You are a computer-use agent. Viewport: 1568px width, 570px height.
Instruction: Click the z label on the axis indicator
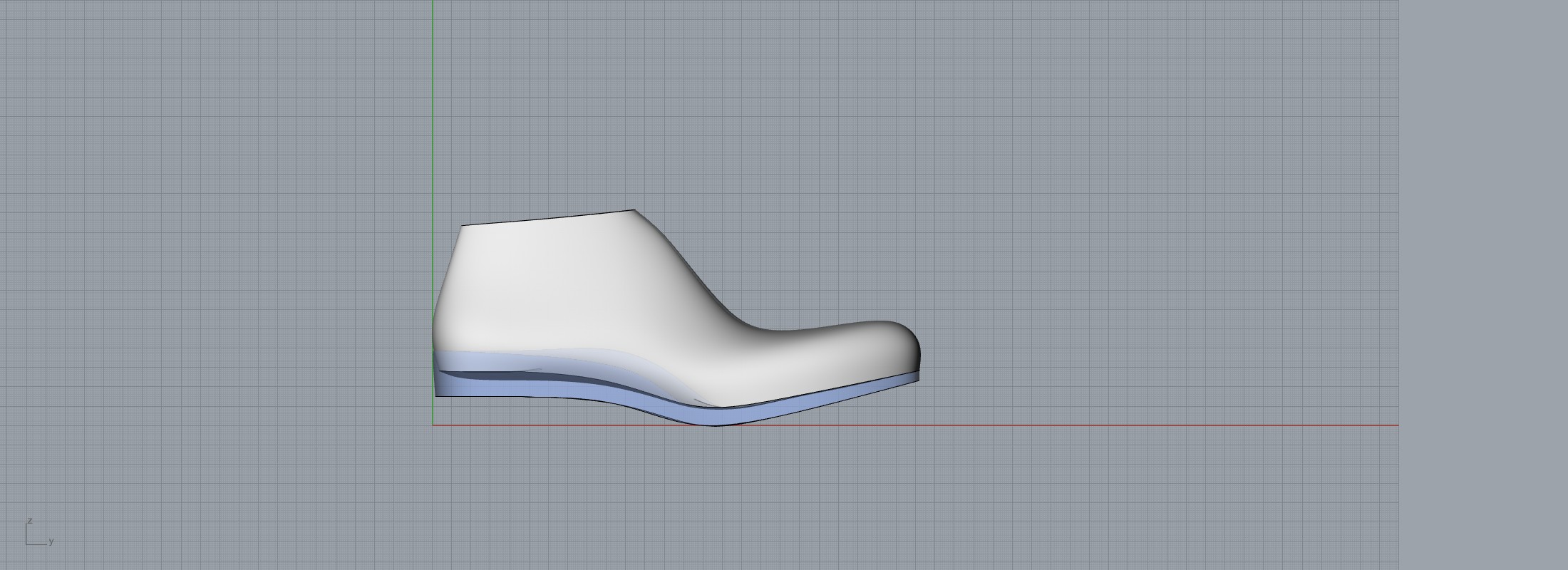click(30, 521)
